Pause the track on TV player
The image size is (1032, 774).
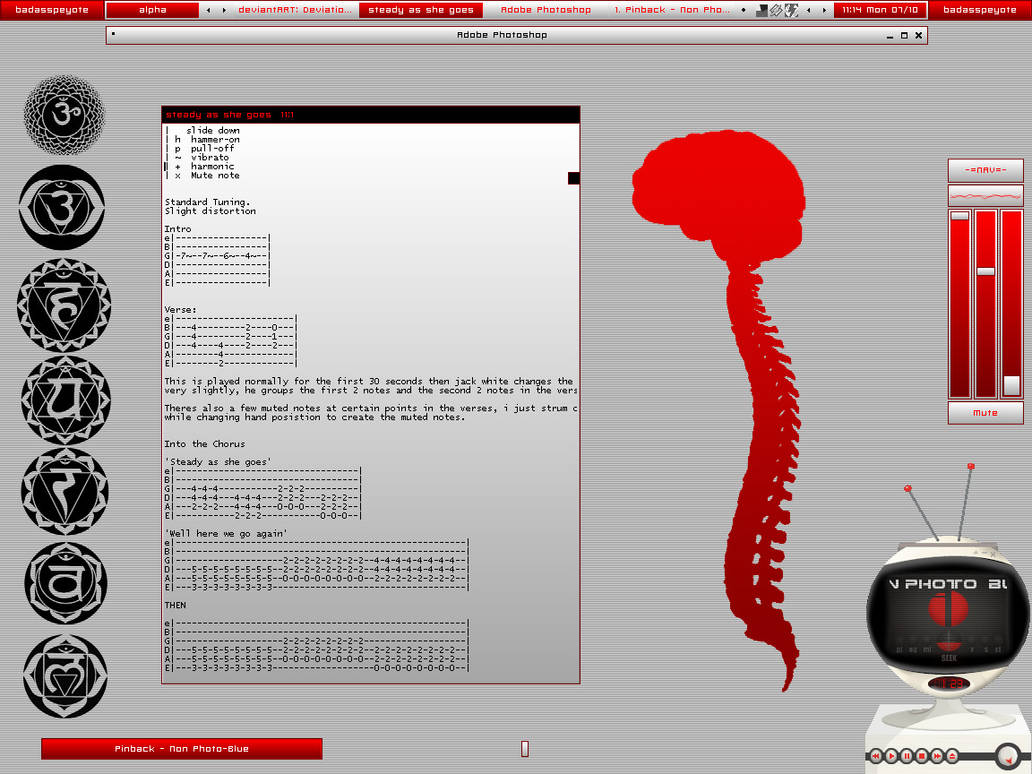907,756
